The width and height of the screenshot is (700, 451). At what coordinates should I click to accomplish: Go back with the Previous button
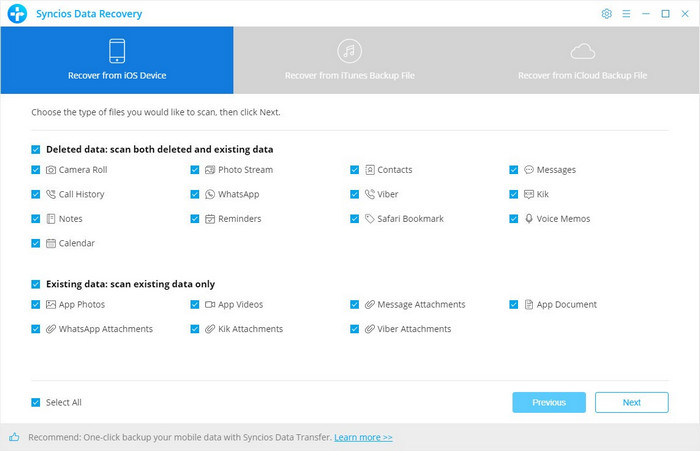549,402
